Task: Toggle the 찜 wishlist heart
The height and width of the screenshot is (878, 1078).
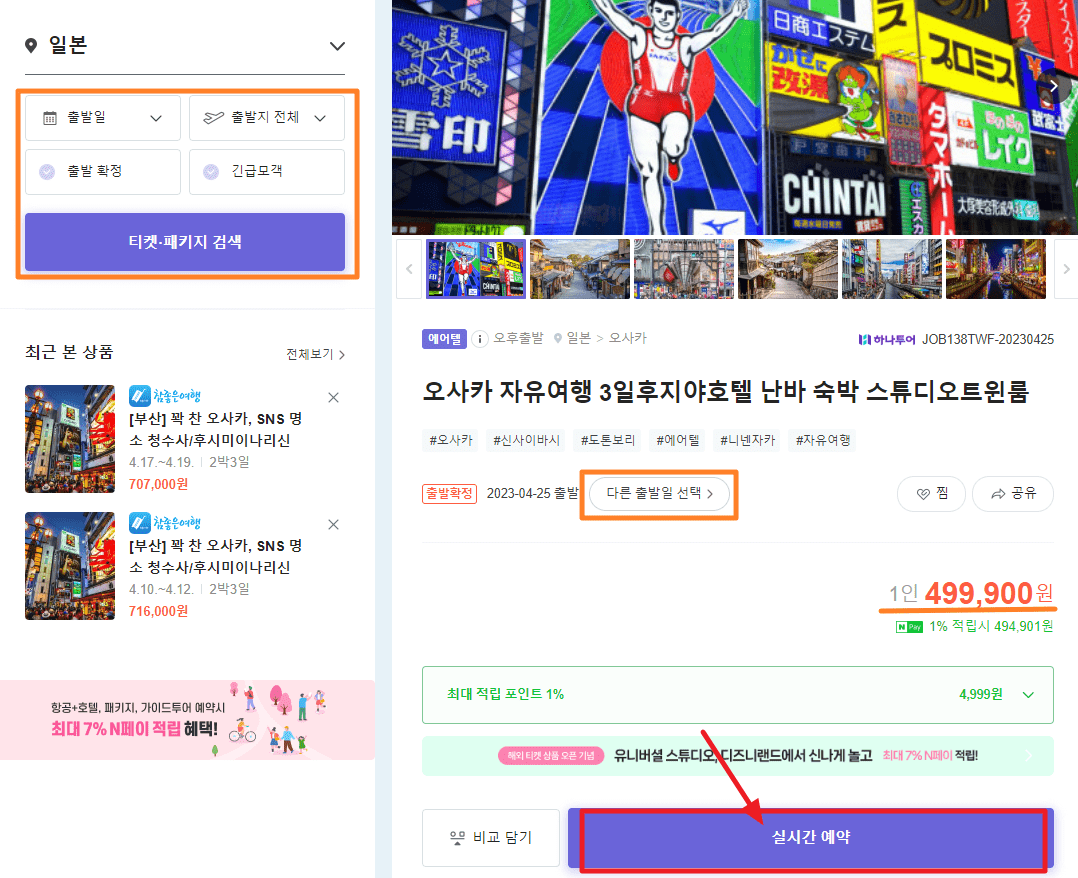Action: pos(923,493)
